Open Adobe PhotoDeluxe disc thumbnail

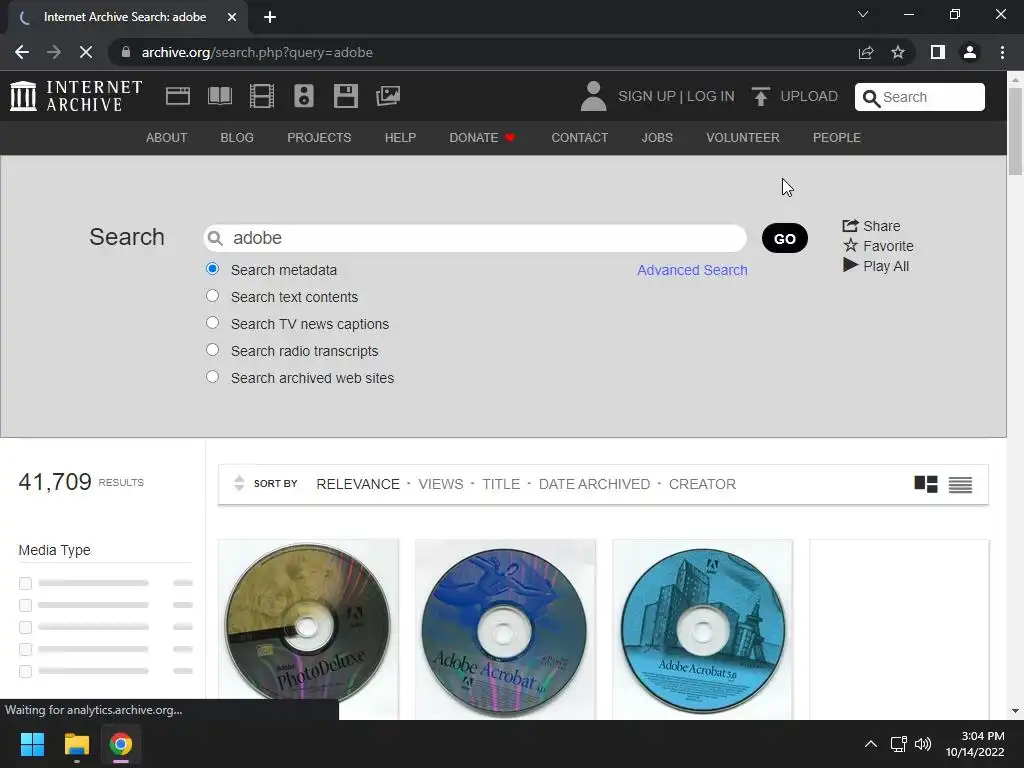pyautogui.click(x=308, y=628)
